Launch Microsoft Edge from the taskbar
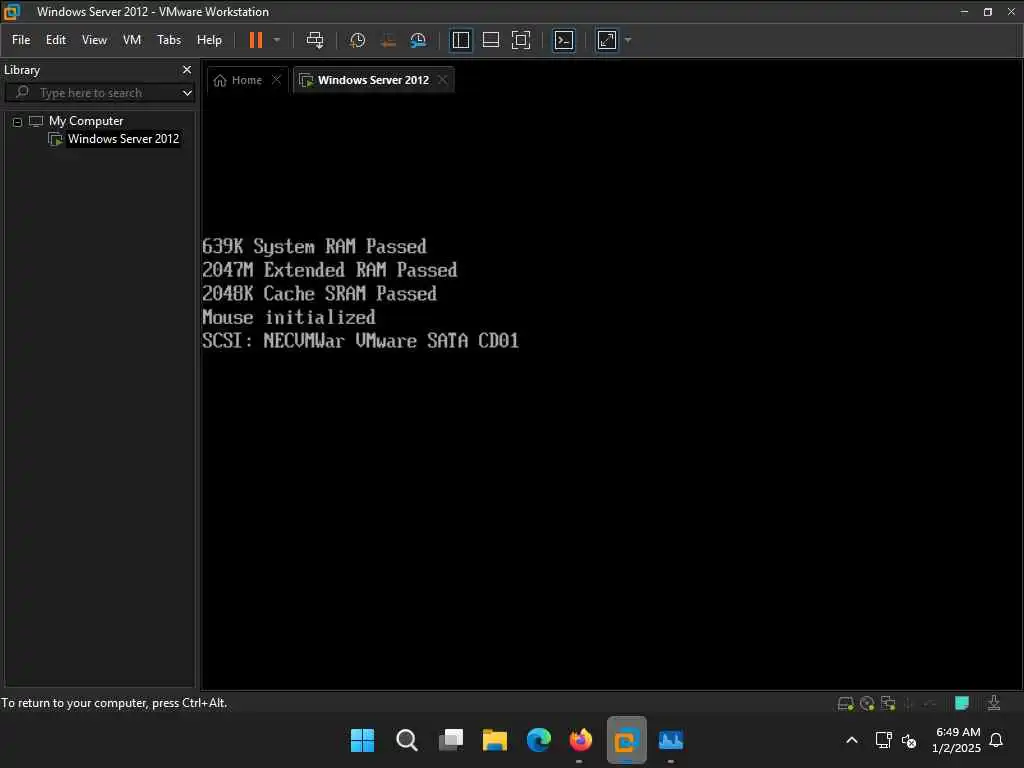The width and height of the screenshot is (1024, 768). (539, 740)
